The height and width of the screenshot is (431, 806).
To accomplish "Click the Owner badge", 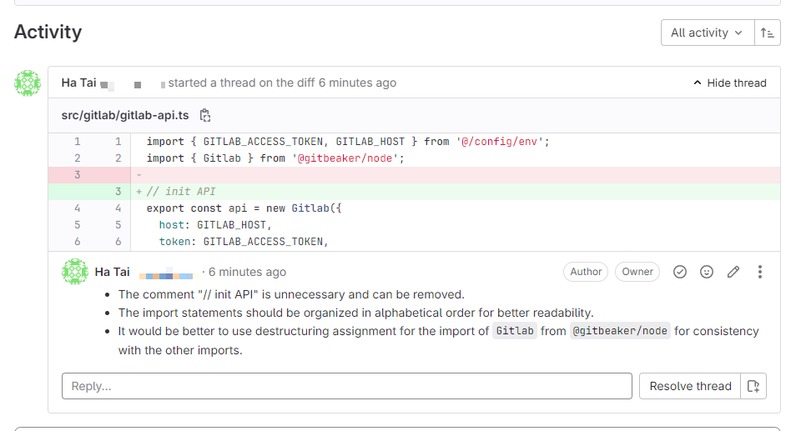I will coord(637,272).
